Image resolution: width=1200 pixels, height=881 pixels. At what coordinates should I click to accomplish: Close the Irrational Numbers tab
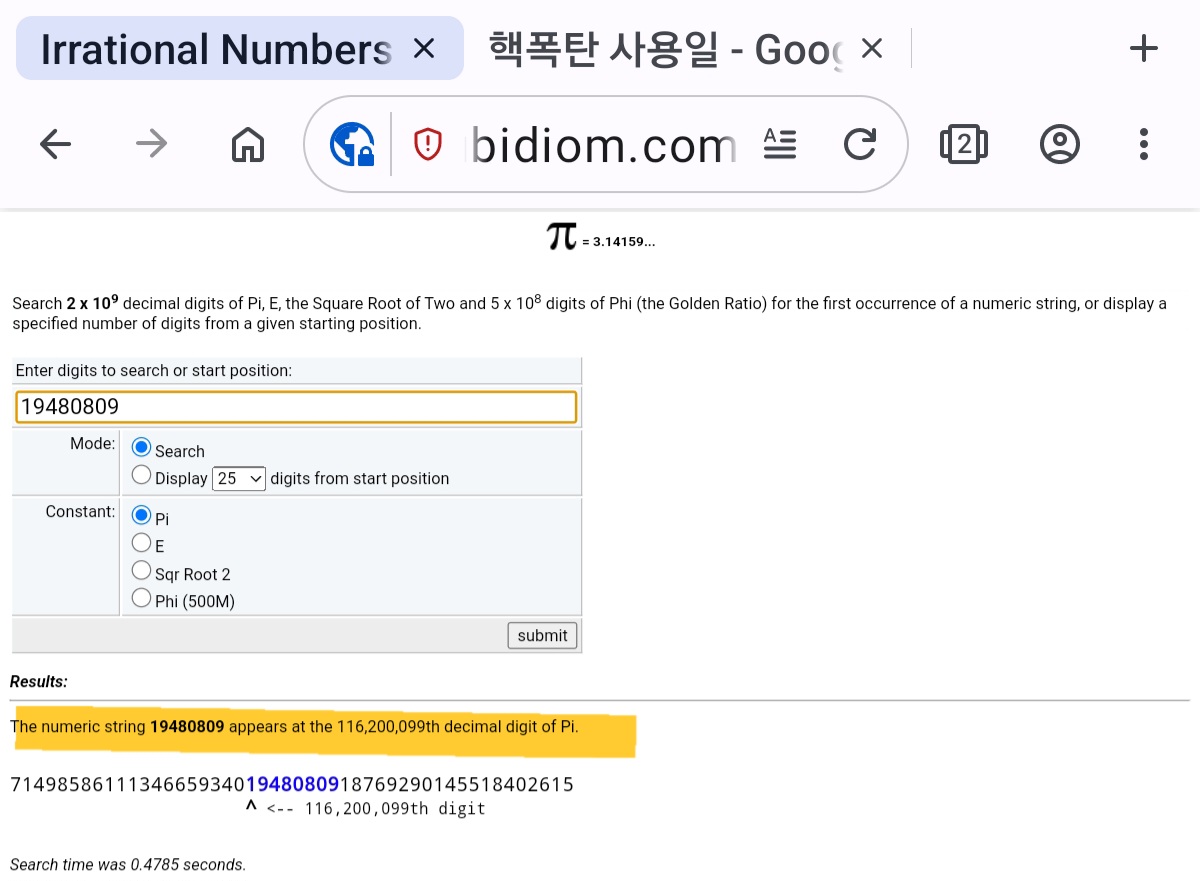[424, 48]
